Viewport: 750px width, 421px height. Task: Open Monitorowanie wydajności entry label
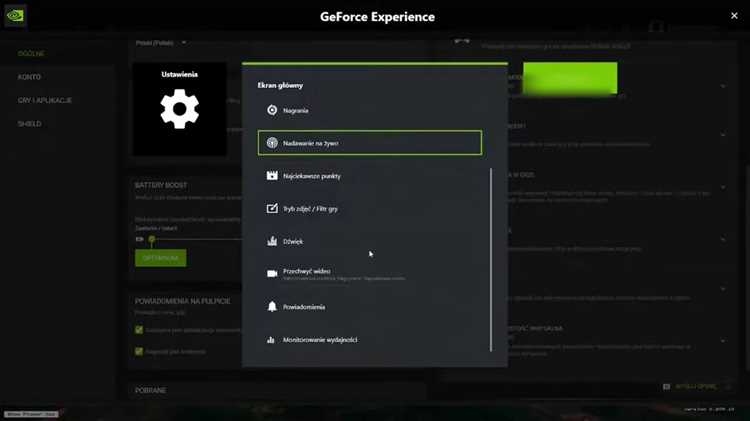[320, 340]
